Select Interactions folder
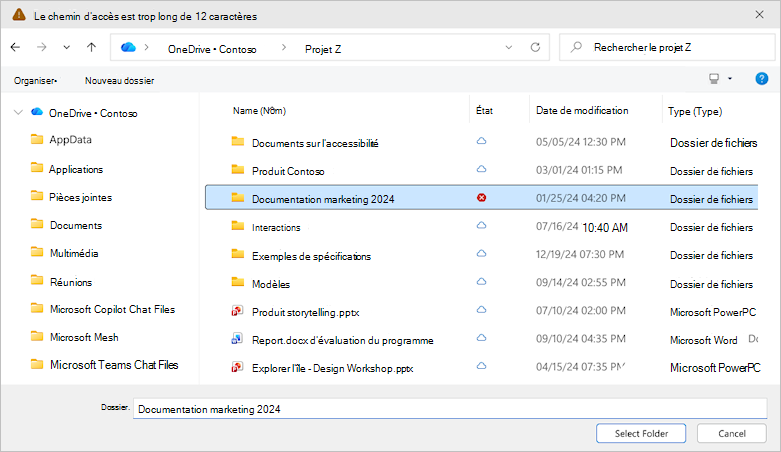The width and height of the screenshot is (781, 452). tap(276, 228)
